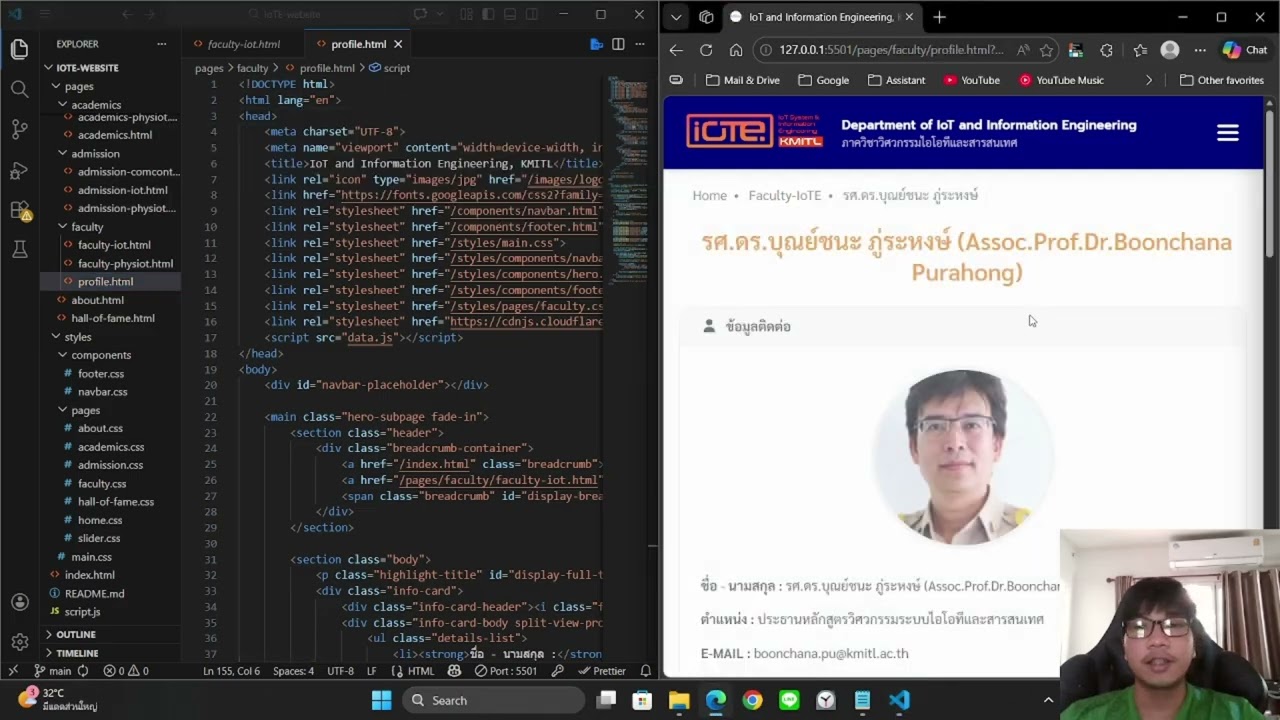Viewport: 1280px width, 720px height.
Task: Close the profile.html editor tab
Action: tap(398, 44)
